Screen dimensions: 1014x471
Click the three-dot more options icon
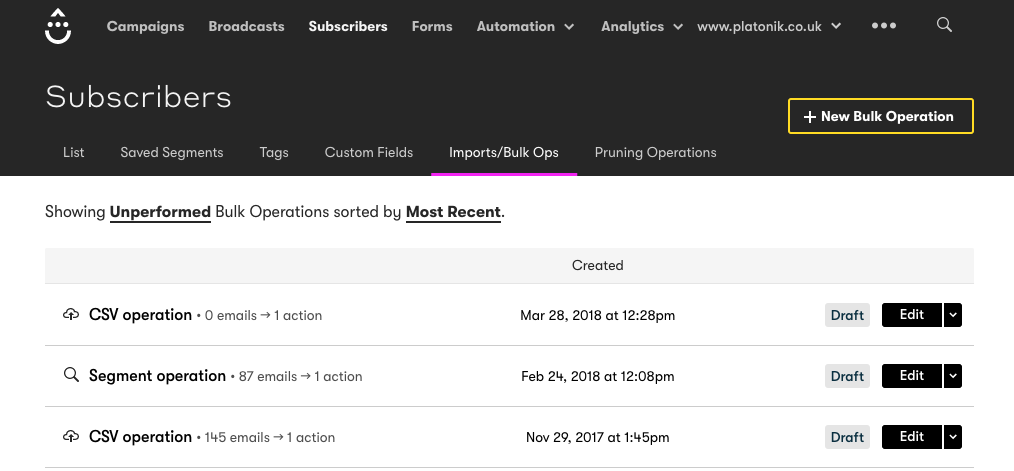click(884, 26)
